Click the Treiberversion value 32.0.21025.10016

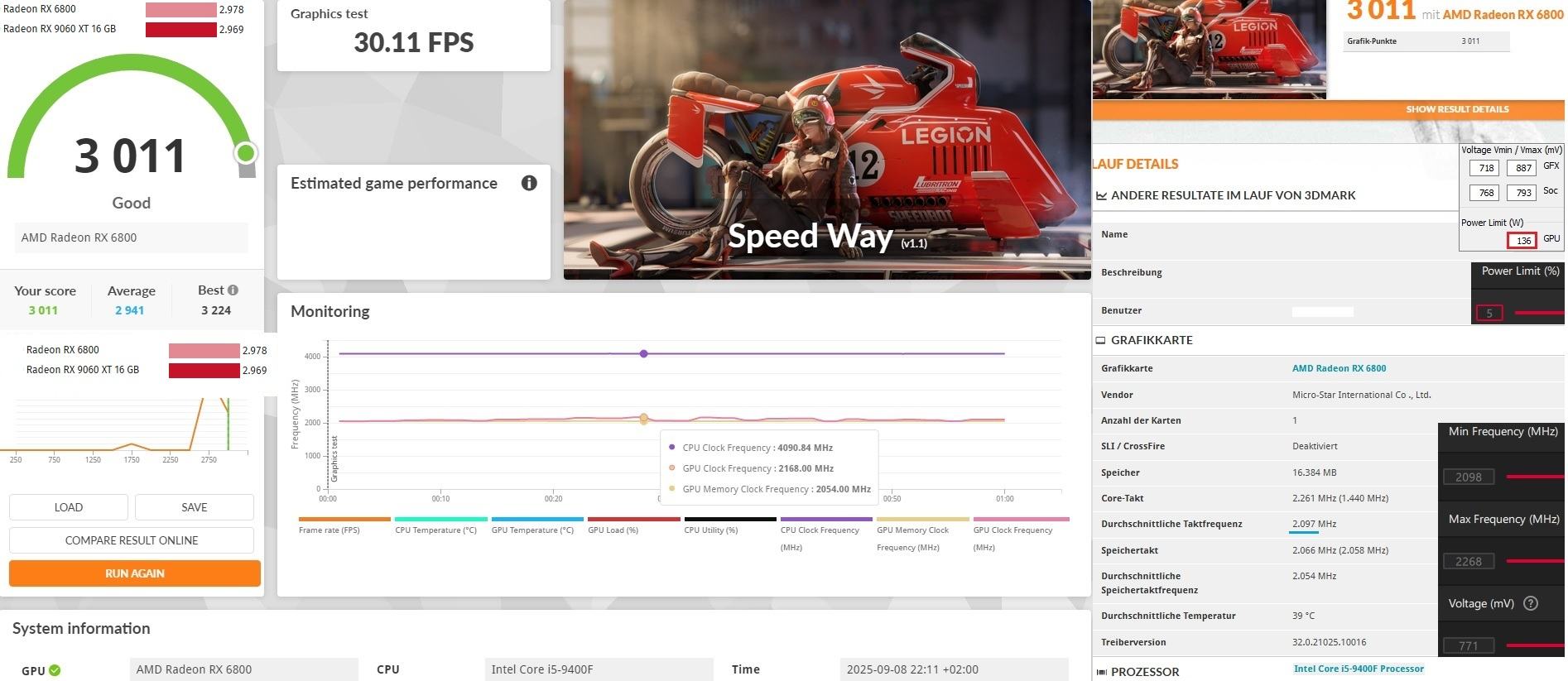click(x=1329, y=642)
